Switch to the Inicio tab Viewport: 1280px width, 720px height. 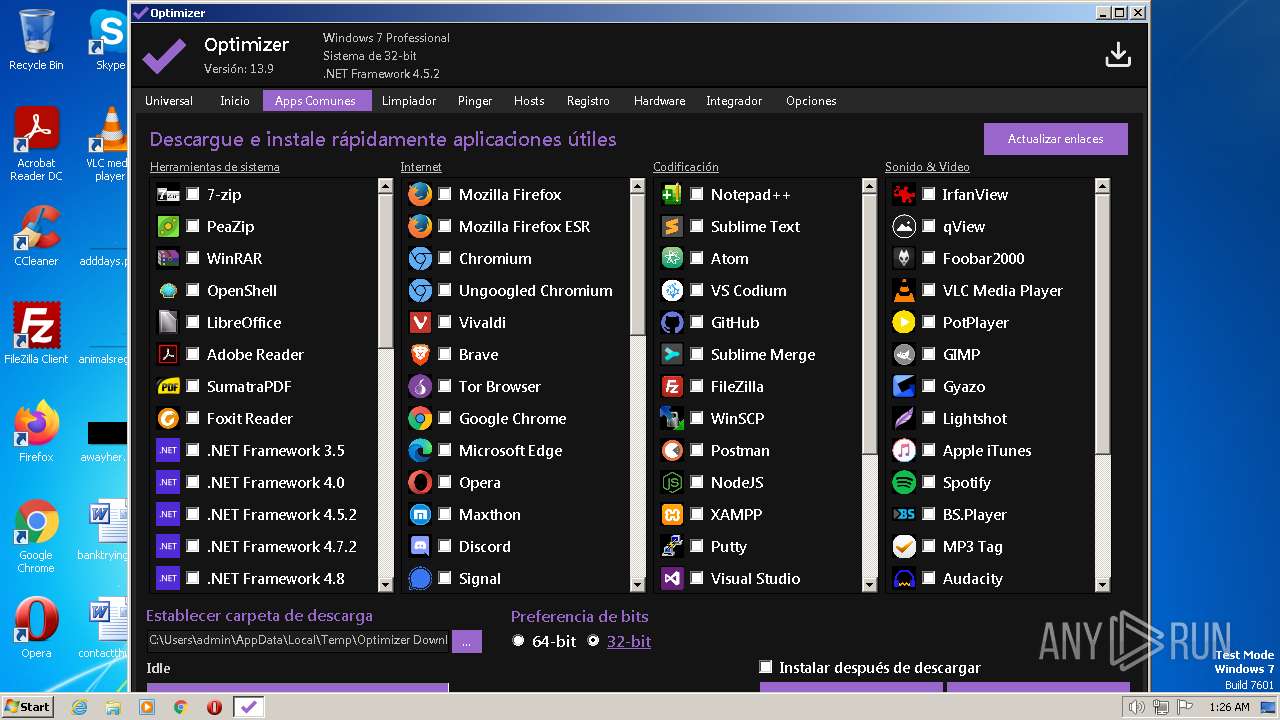tap(235, 101)
